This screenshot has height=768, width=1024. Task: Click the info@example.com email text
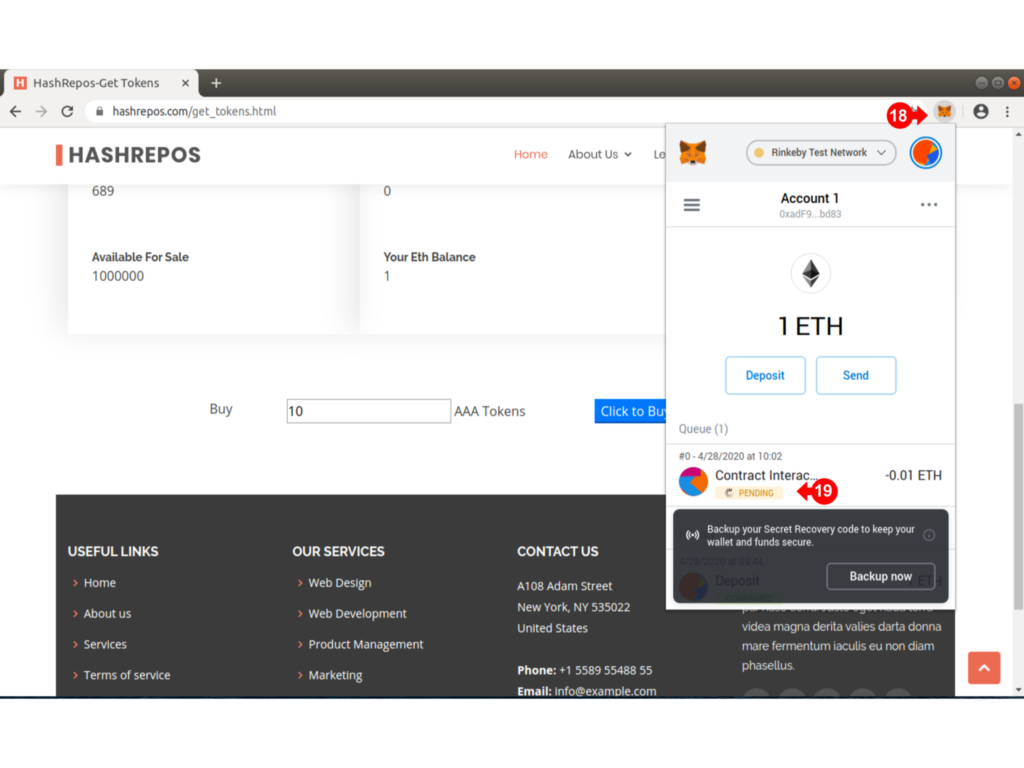click(605, 691)
